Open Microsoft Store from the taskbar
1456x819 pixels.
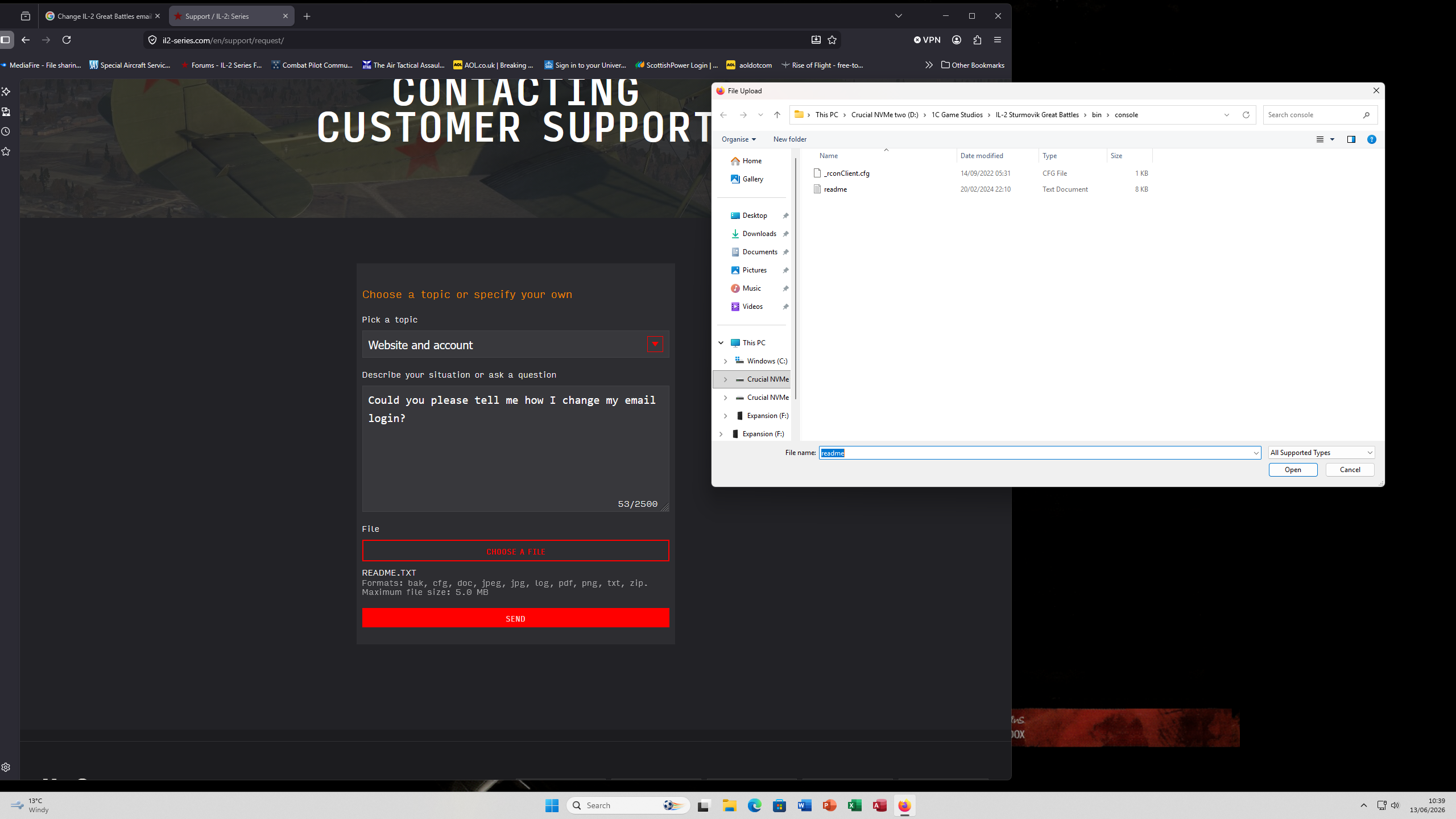click(779, 805)
